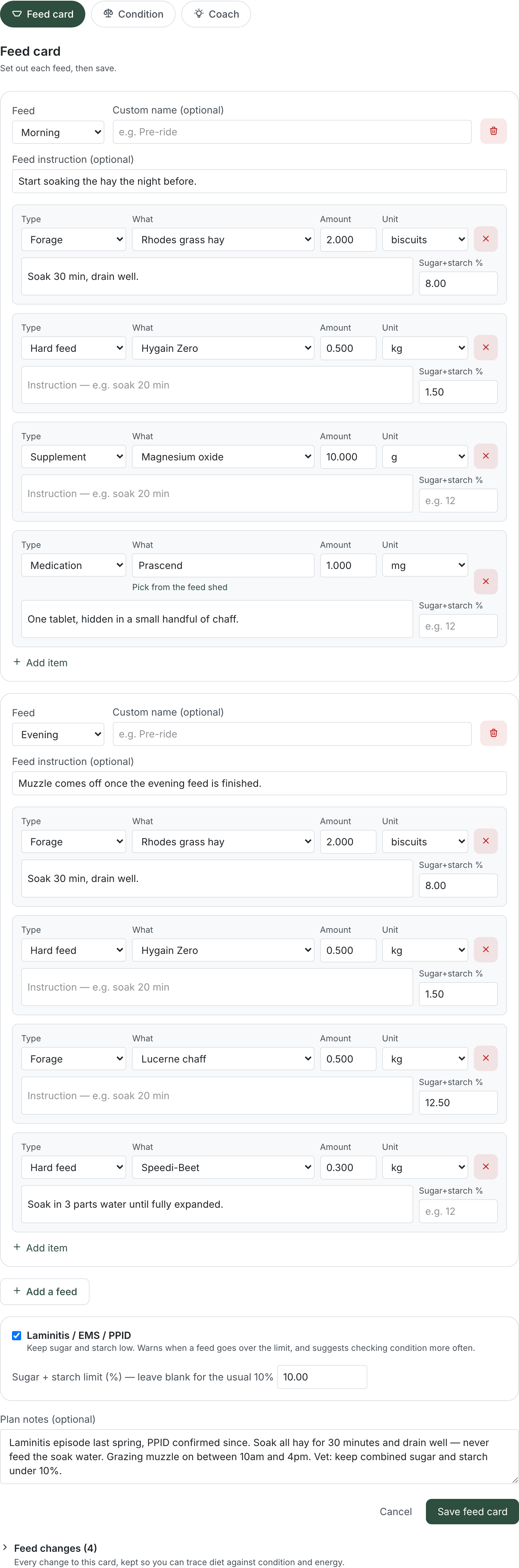Focus Speedi-Beet sugar+starch percent field
Screen dimensions: 519x1568
click(458, 1211)
